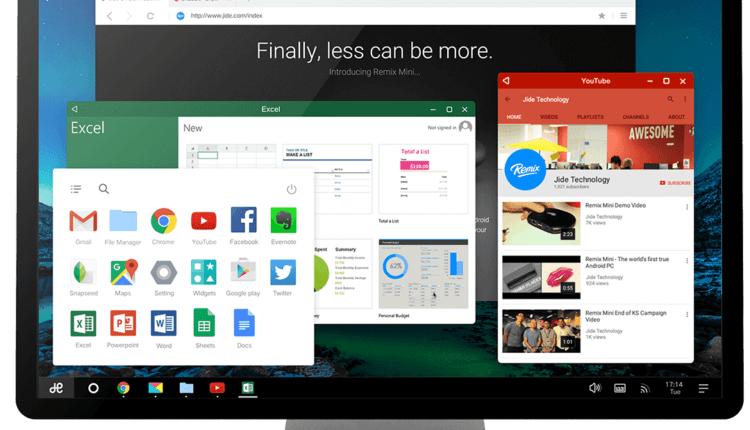
Task: Open the volume control in system tray
Action: coord(595,388)
